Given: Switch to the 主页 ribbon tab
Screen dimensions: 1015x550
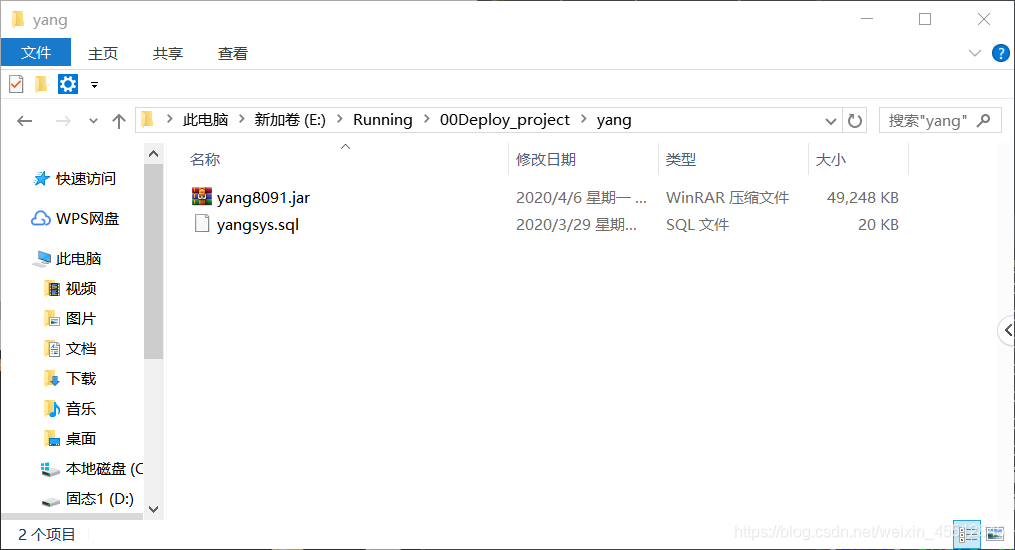Looking at the screenshot, I should (103, 53).
